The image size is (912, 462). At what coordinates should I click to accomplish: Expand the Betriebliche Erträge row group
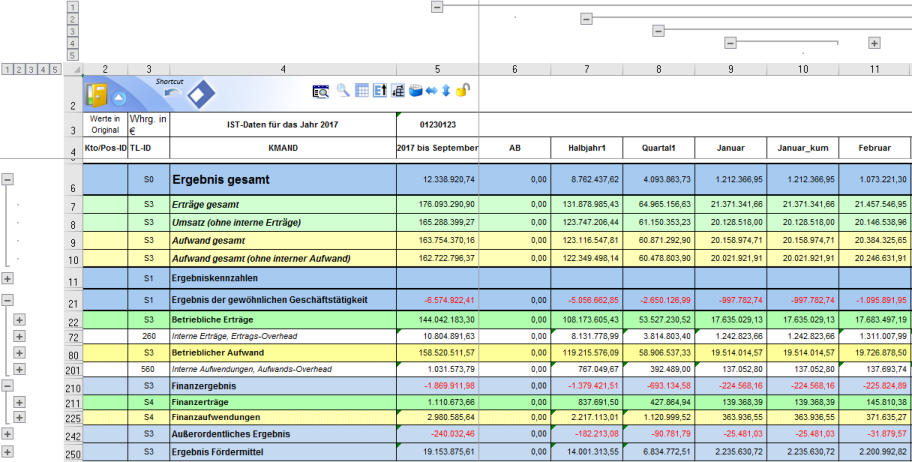[19, 320]
